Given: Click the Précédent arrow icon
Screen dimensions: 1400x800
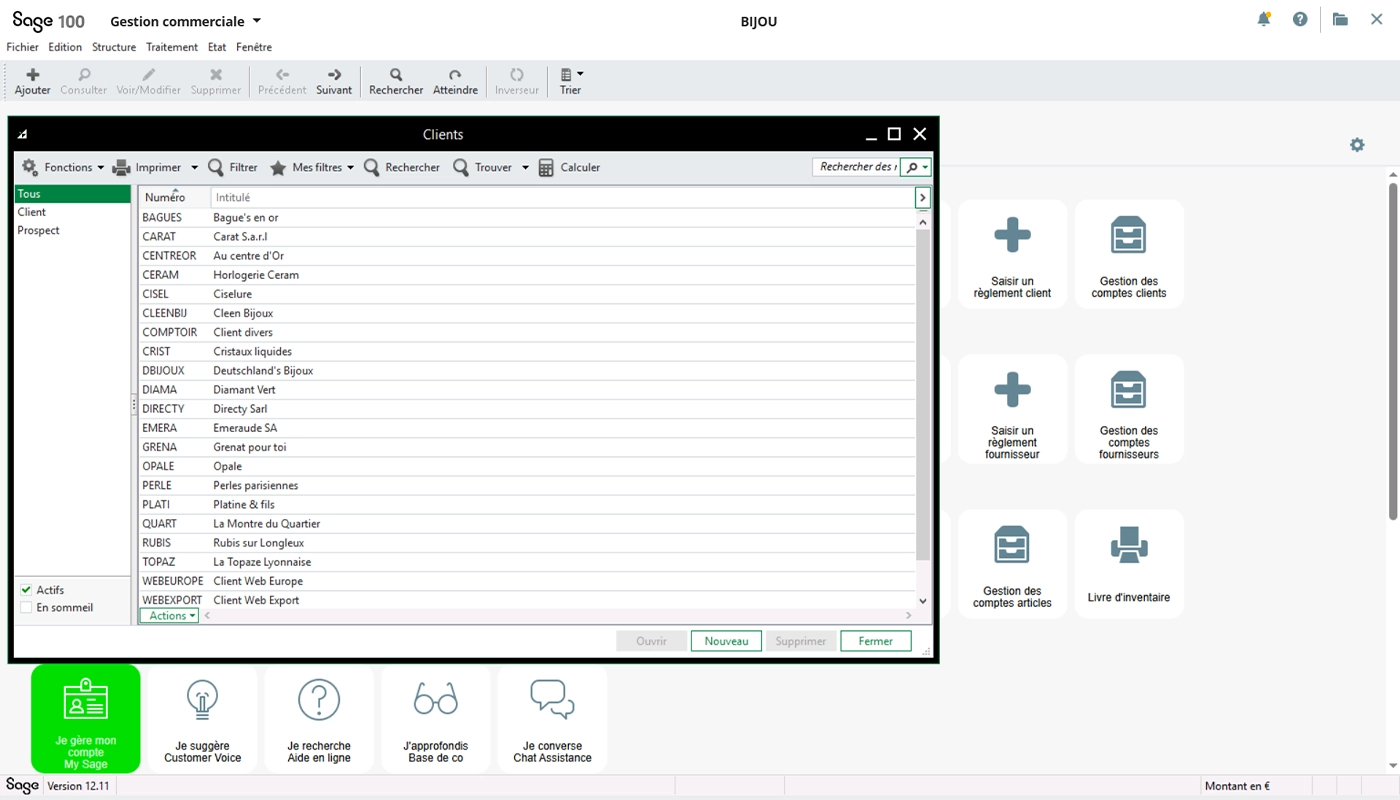Looking at the screenshot, I should (x=282, y=75).
